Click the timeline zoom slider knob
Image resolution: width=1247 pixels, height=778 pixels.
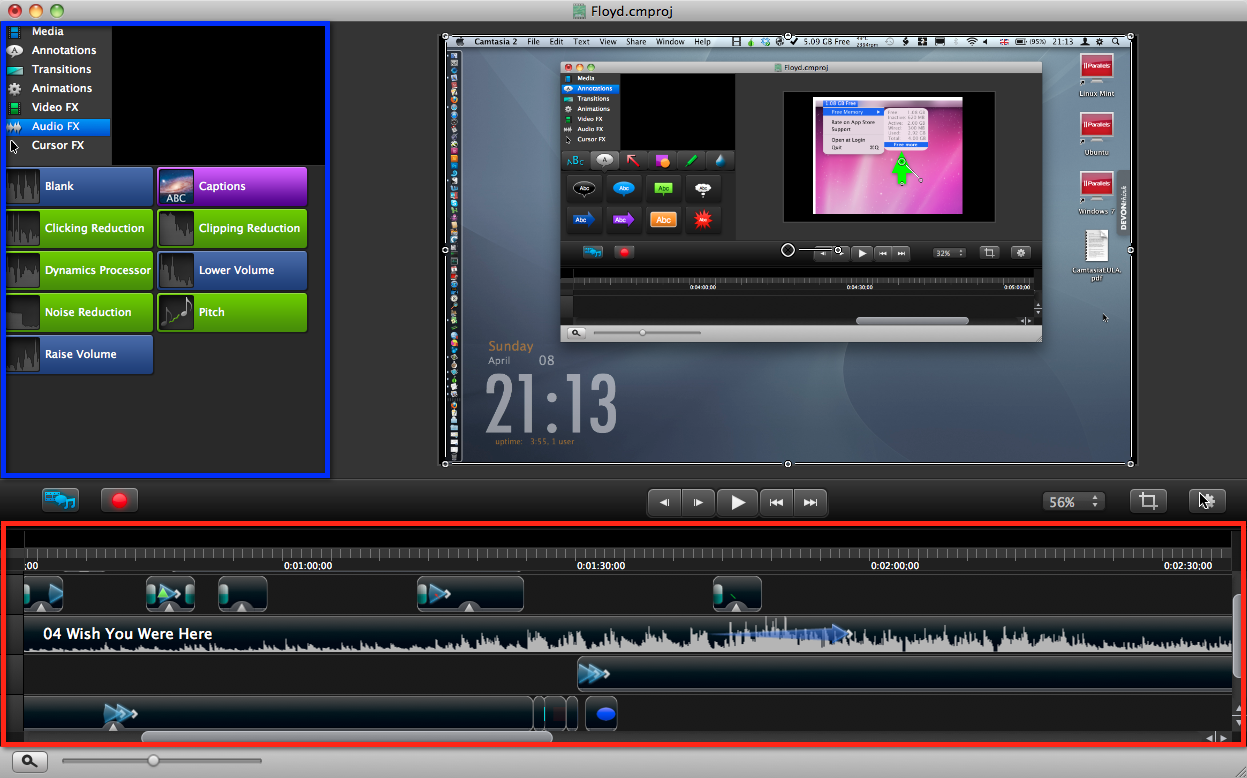153,761
